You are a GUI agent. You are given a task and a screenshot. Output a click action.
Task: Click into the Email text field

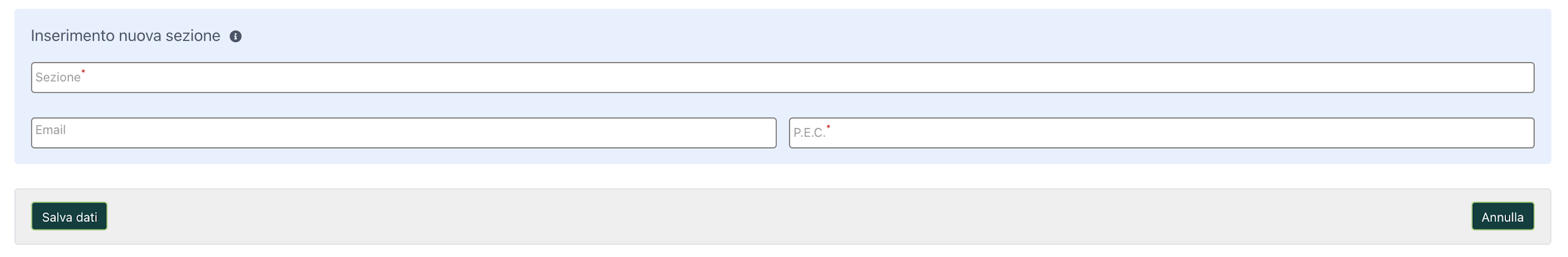tap(404, 133)
